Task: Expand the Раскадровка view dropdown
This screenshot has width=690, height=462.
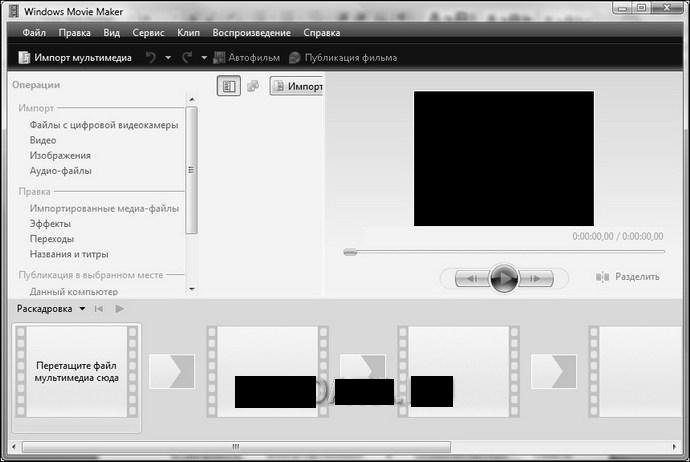Action: click(x=82, y=309)
